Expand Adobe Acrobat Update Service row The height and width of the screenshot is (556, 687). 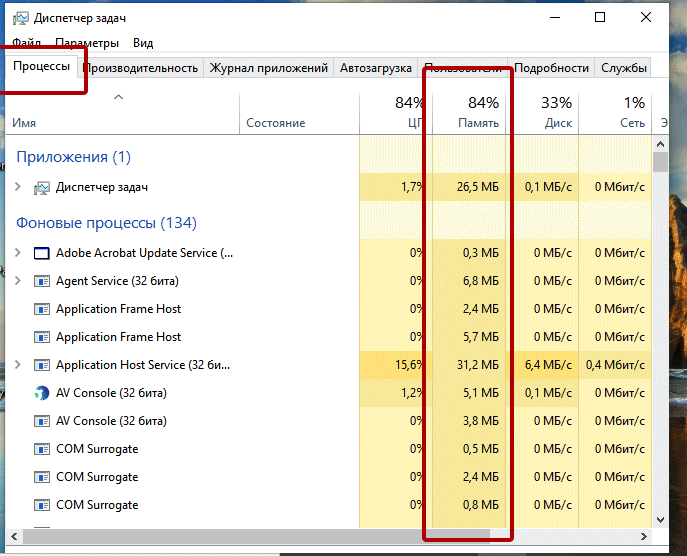click(18, 253)
